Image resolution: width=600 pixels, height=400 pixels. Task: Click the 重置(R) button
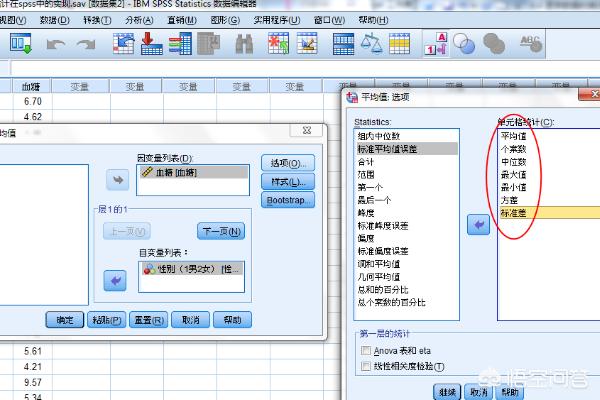(148, 320)
